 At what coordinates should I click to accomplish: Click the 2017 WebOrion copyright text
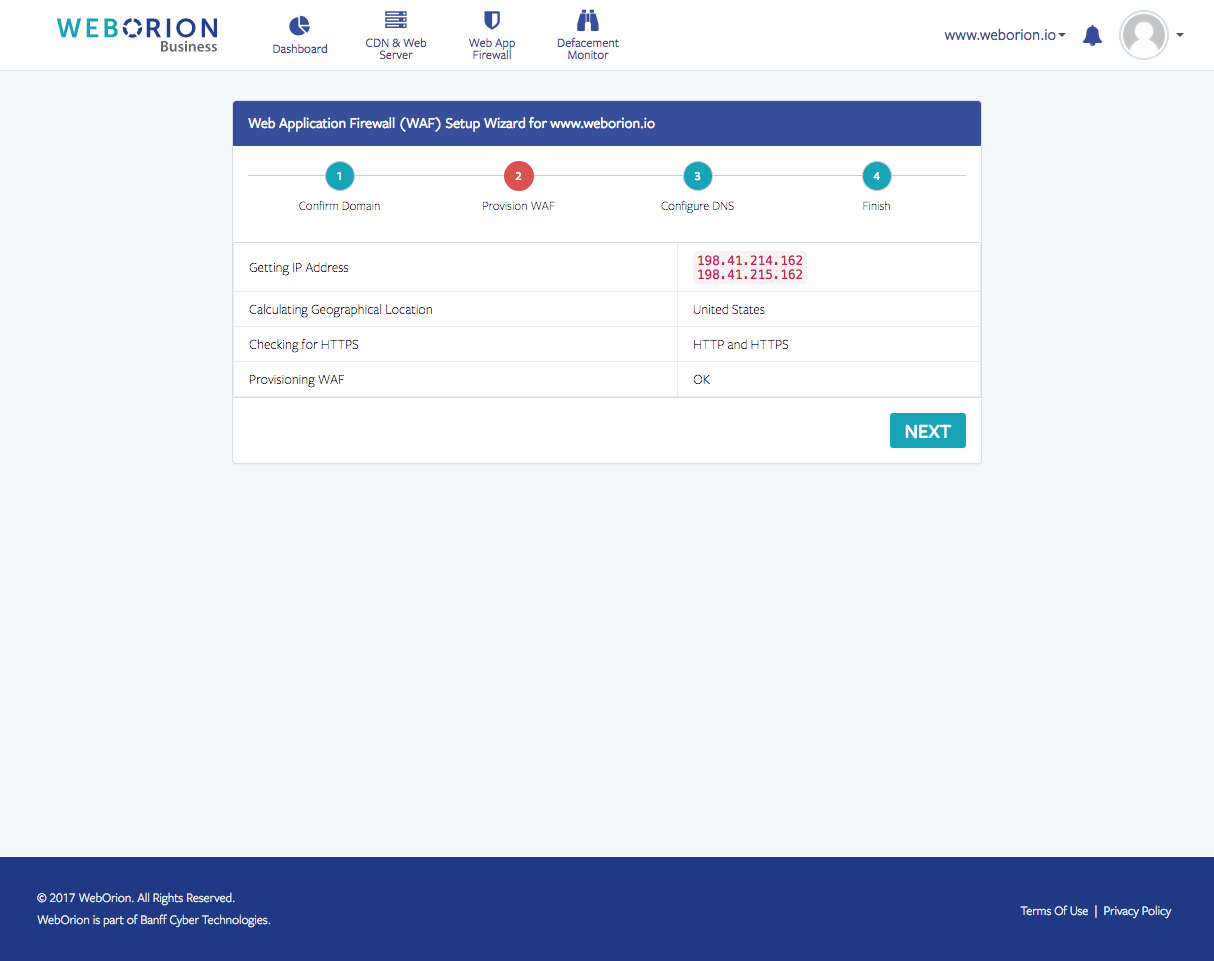tap(136, 898)
